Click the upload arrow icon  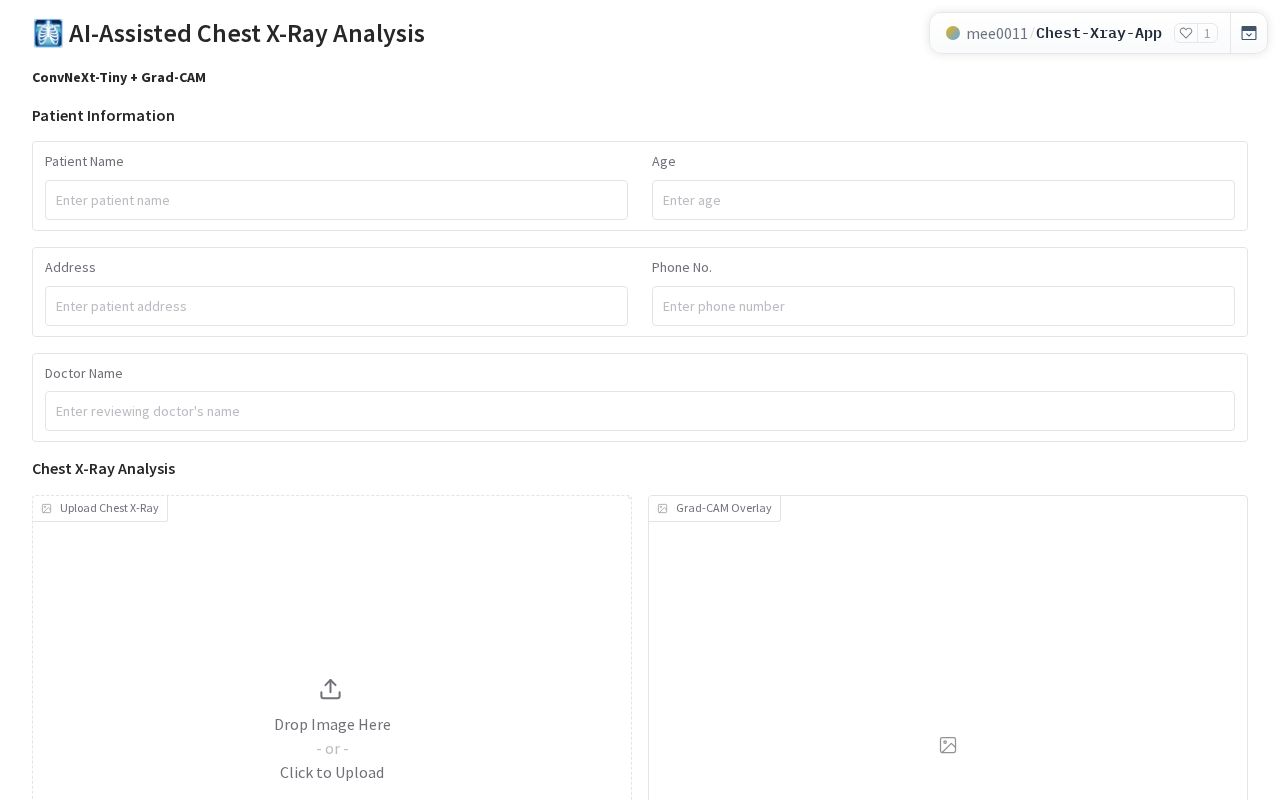(331, 689)
